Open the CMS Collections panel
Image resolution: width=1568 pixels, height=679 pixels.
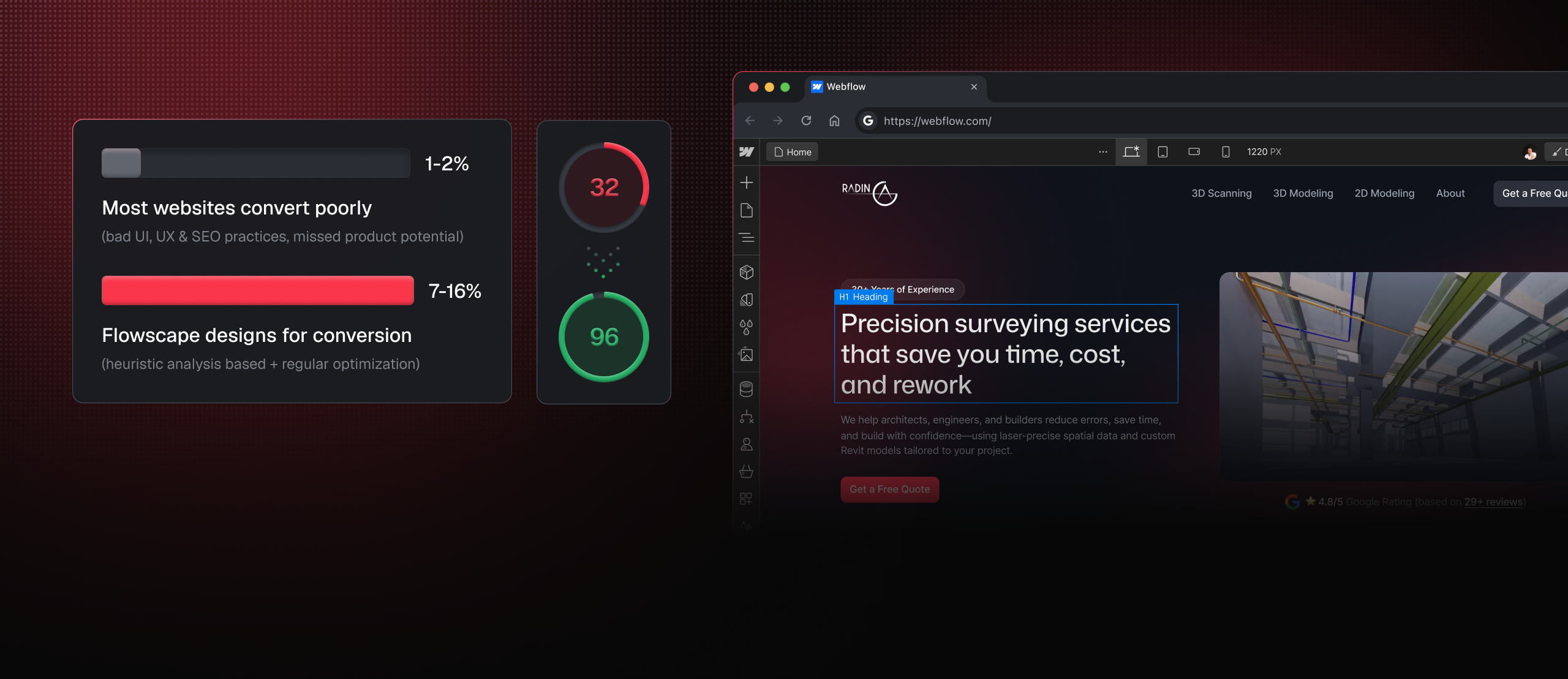747,389
